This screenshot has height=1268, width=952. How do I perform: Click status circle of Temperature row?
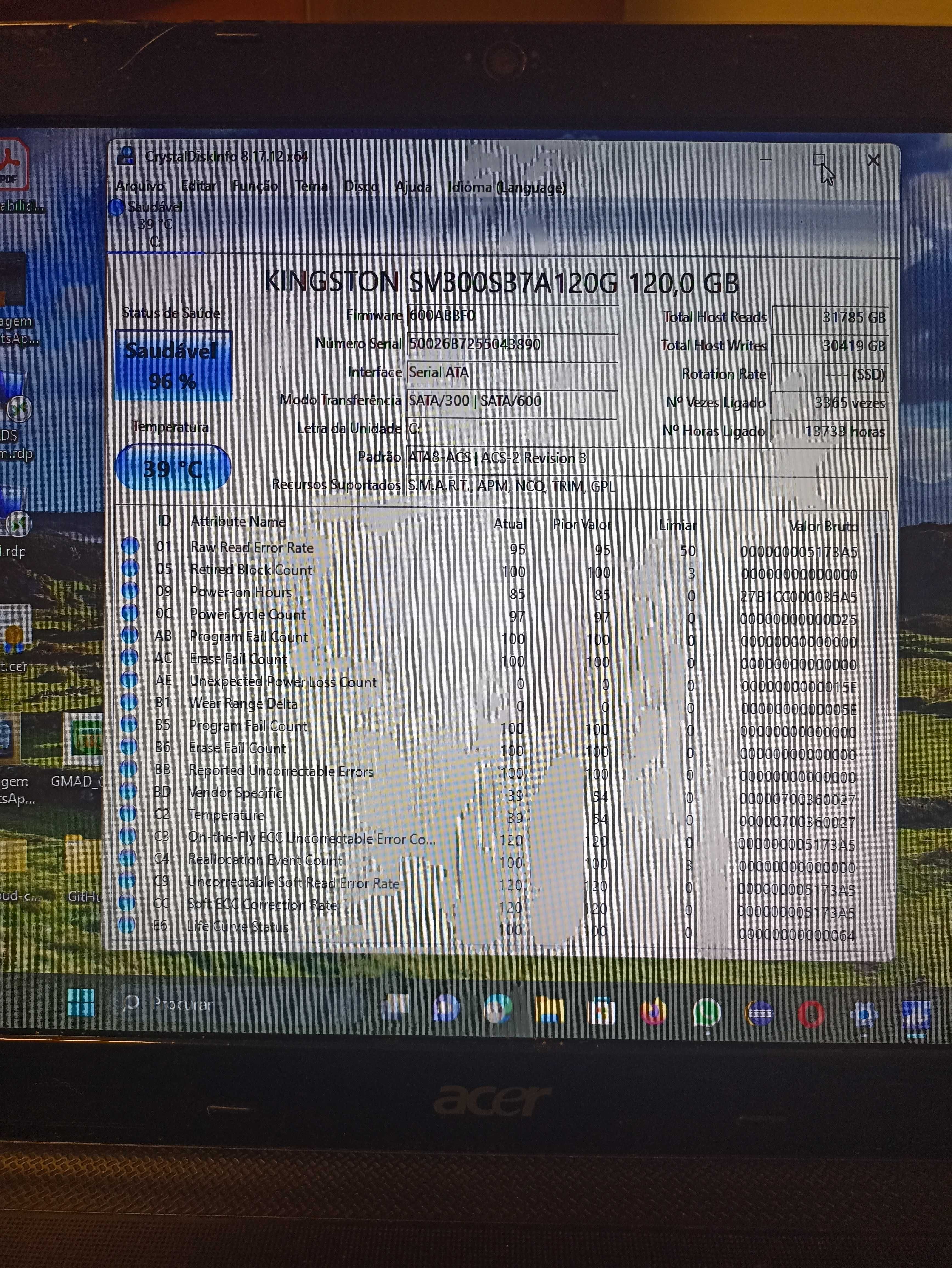(128, 813)
